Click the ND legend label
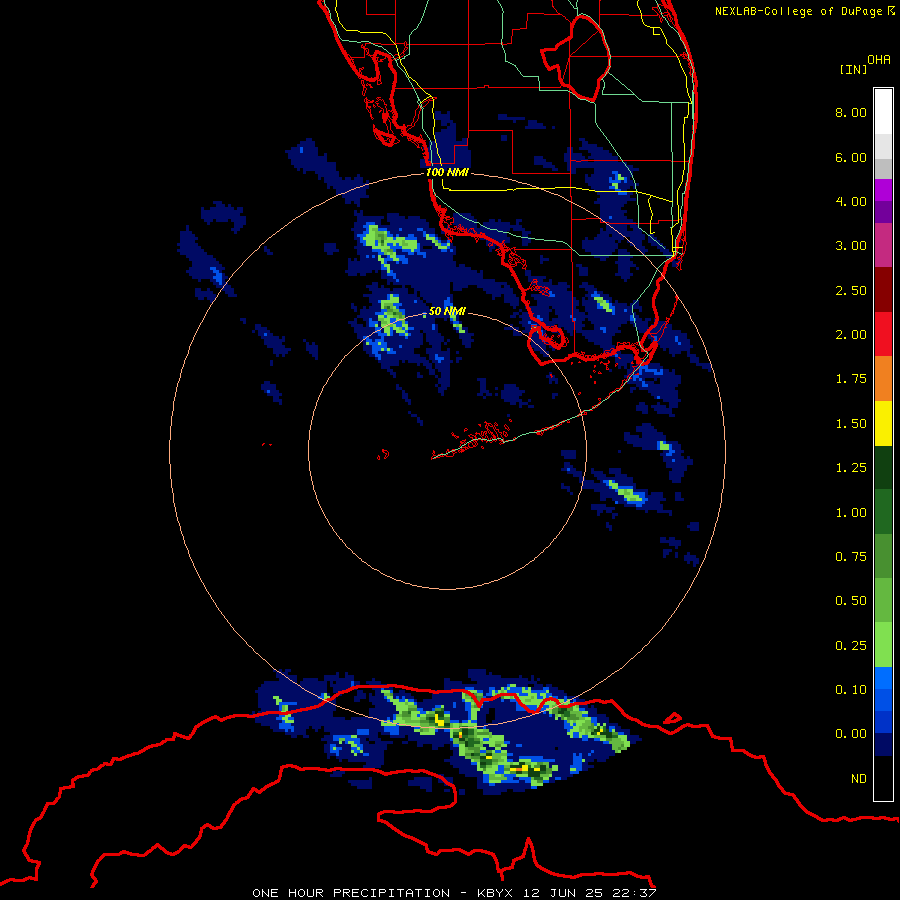 [859, 779]
